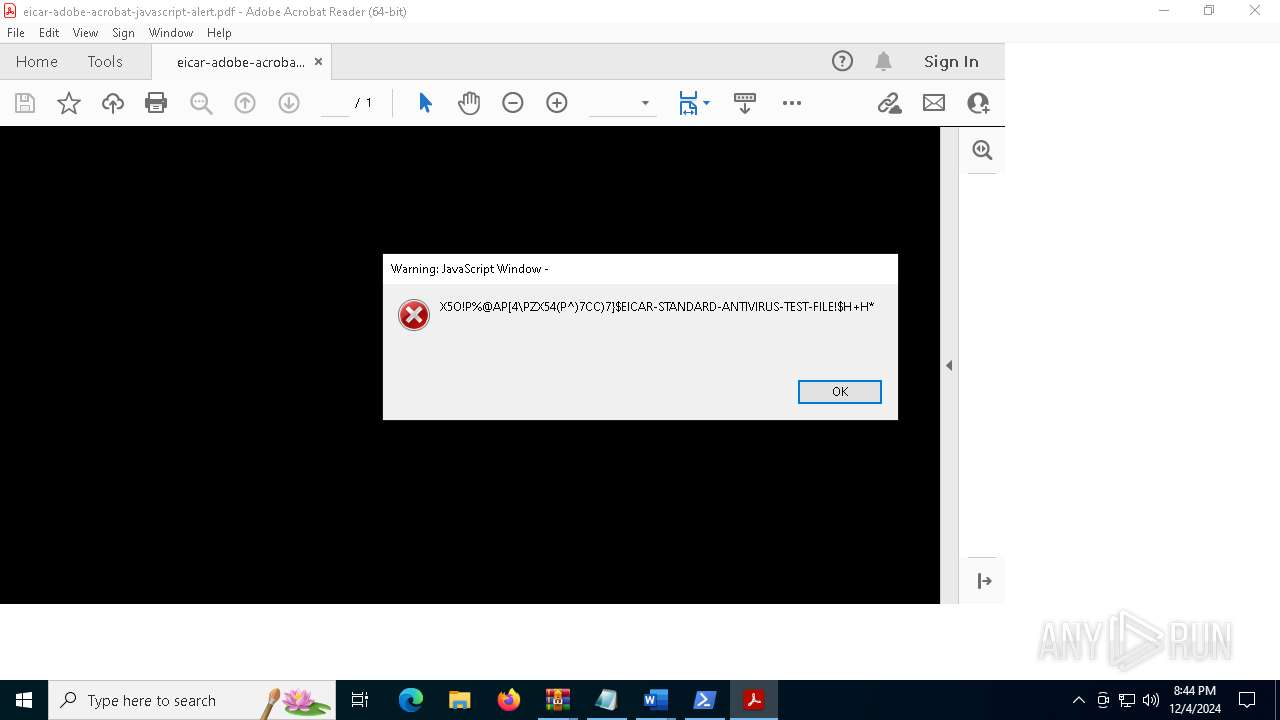Open WinRAR from taskbar

pyautogui.click(x=557, y=700)
